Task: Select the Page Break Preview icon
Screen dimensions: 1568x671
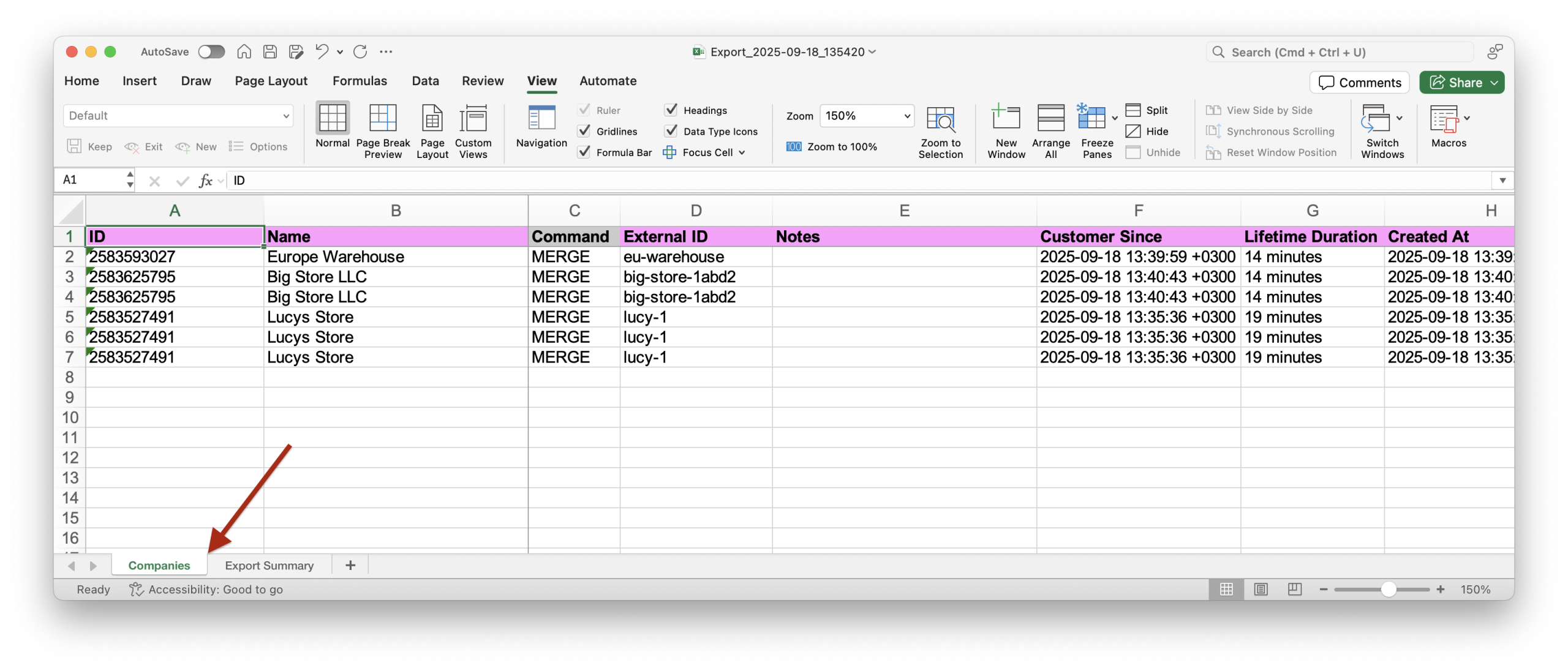Action: [x=383, y=118]
